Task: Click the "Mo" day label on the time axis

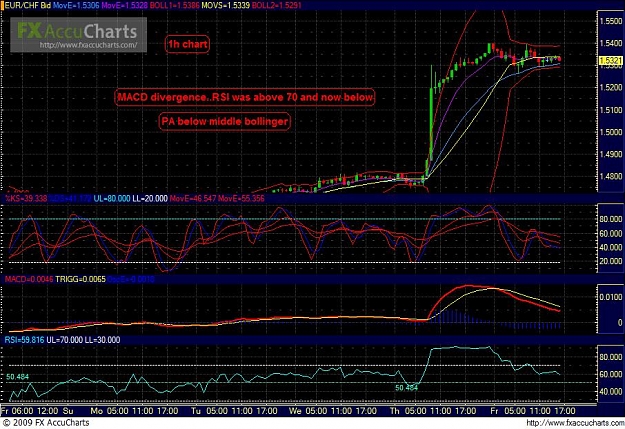Action: pyautogui.click(x=96, y=411)
